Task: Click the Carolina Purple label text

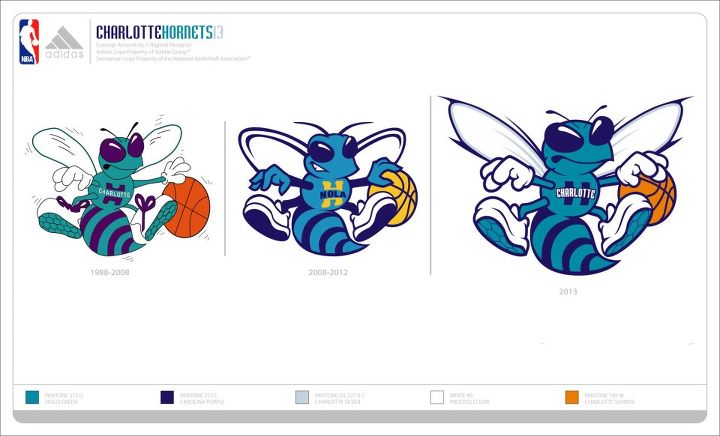Action: click(x=202, y=402)
